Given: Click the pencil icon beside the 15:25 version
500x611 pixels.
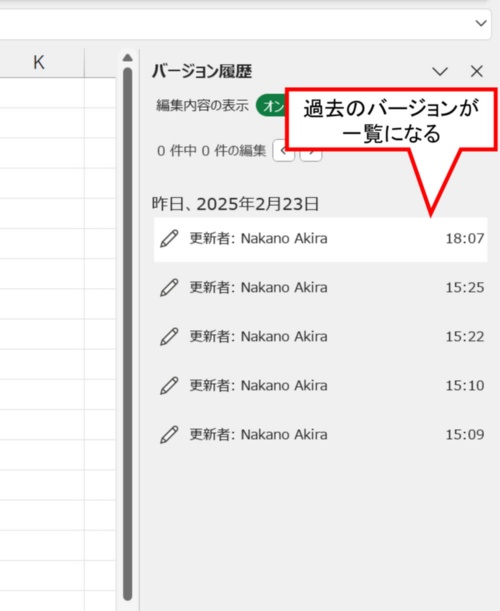Looking at the screenshot, I should 169,288.
